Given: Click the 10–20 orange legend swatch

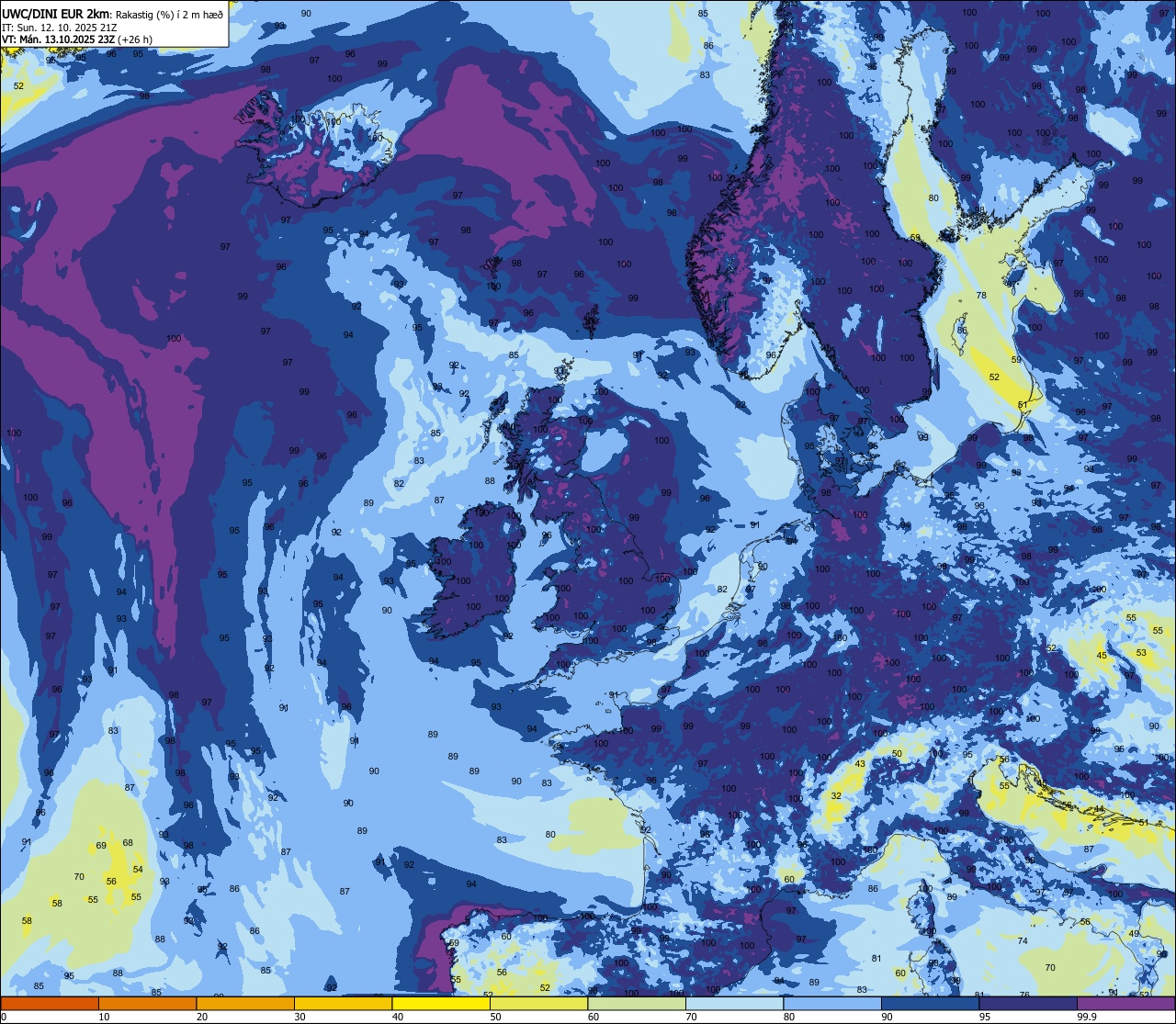Looking at the screenshot, I should coord(147,1004).
